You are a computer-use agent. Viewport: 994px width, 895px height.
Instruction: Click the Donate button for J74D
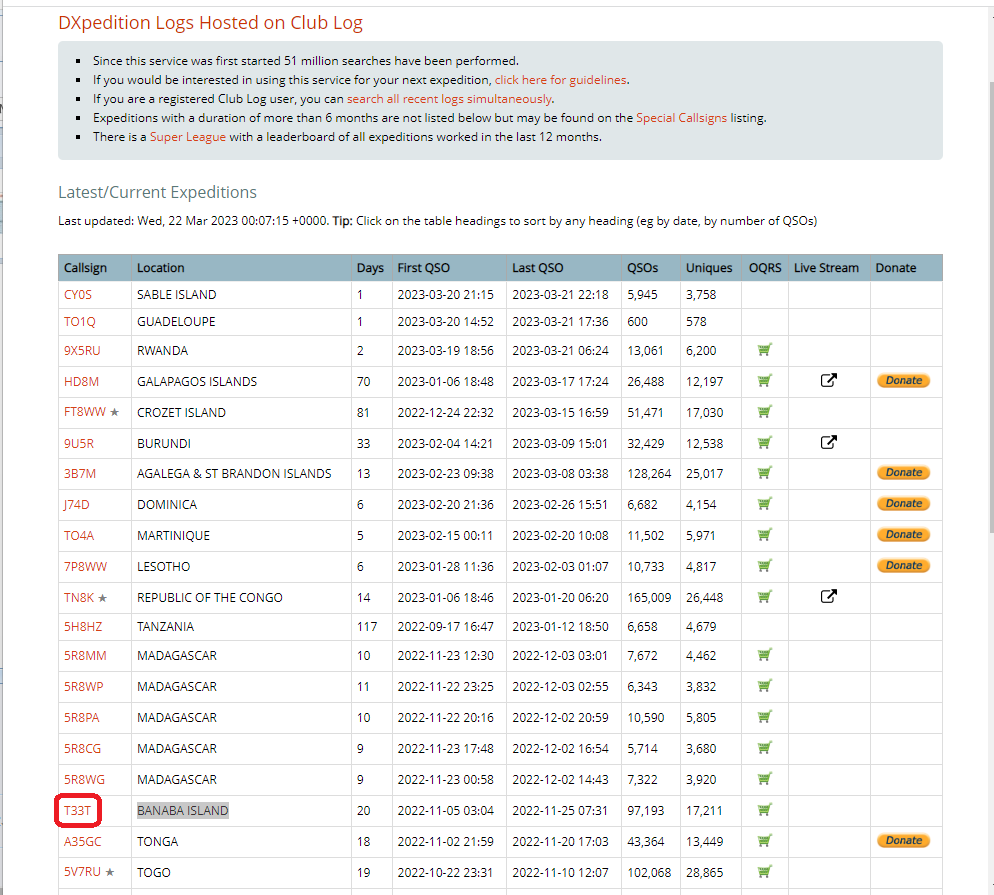903,503
